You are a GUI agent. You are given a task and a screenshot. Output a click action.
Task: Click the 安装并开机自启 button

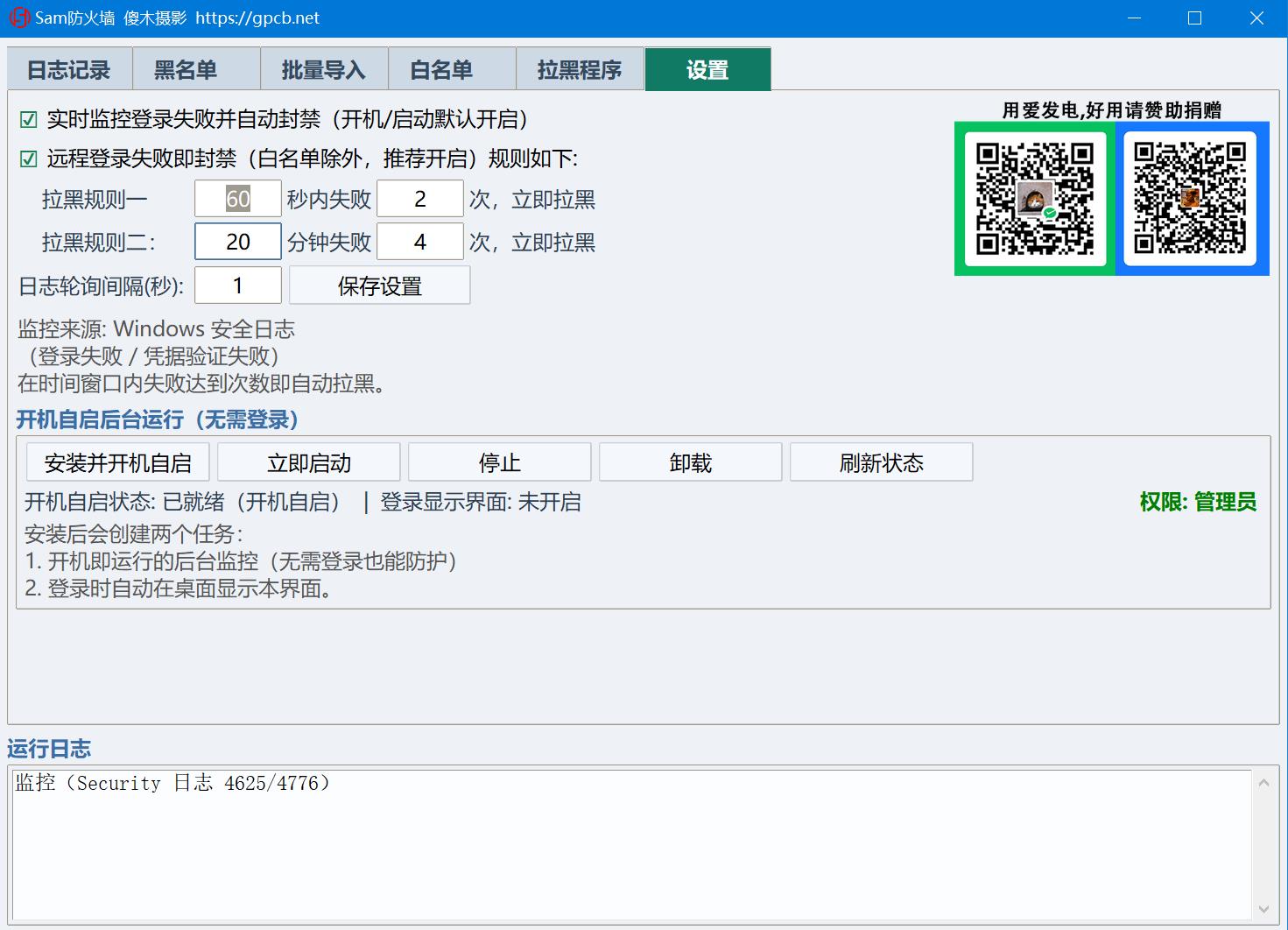118,462
